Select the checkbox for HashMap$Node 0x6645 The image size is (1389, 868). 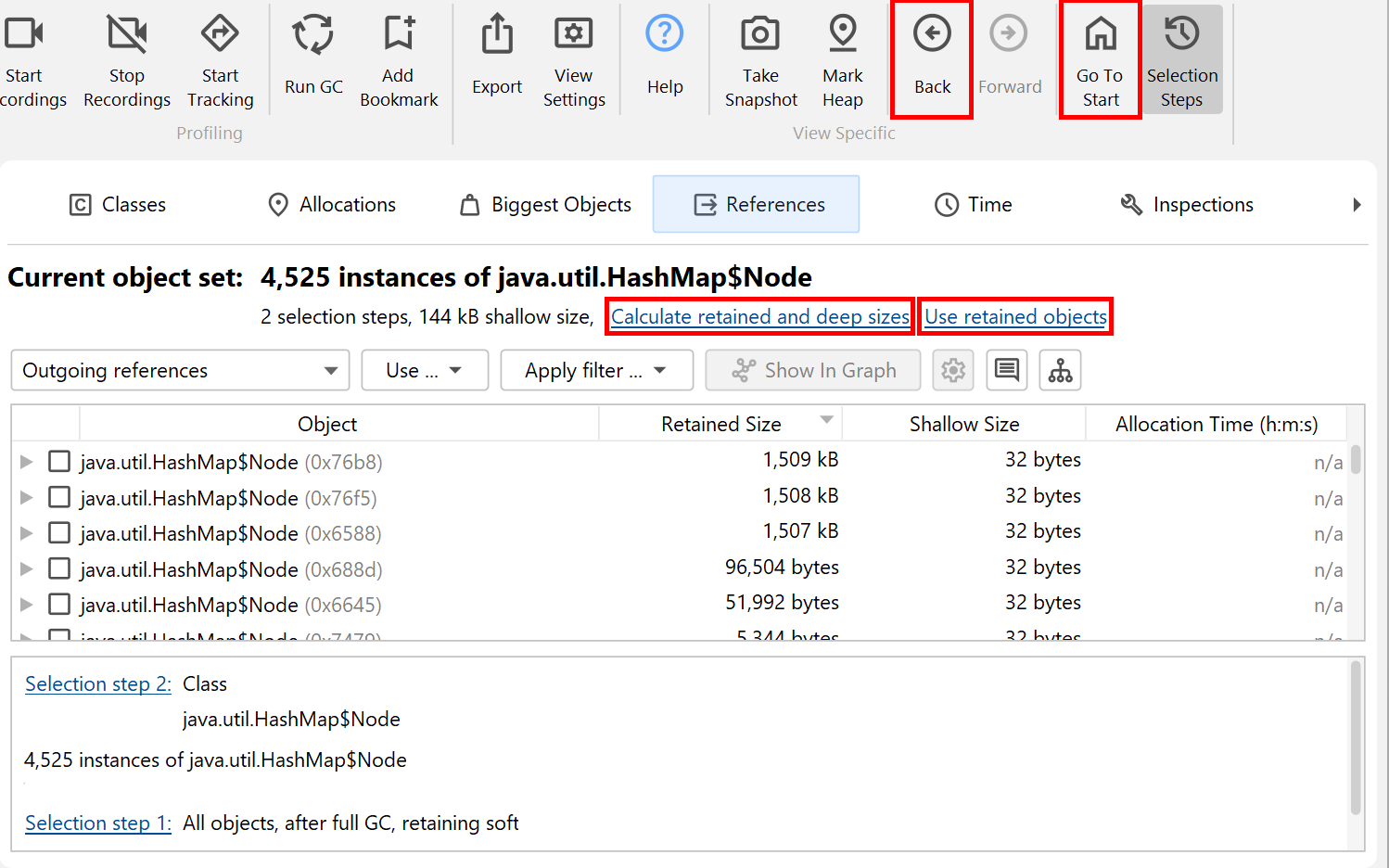point(59,605)
